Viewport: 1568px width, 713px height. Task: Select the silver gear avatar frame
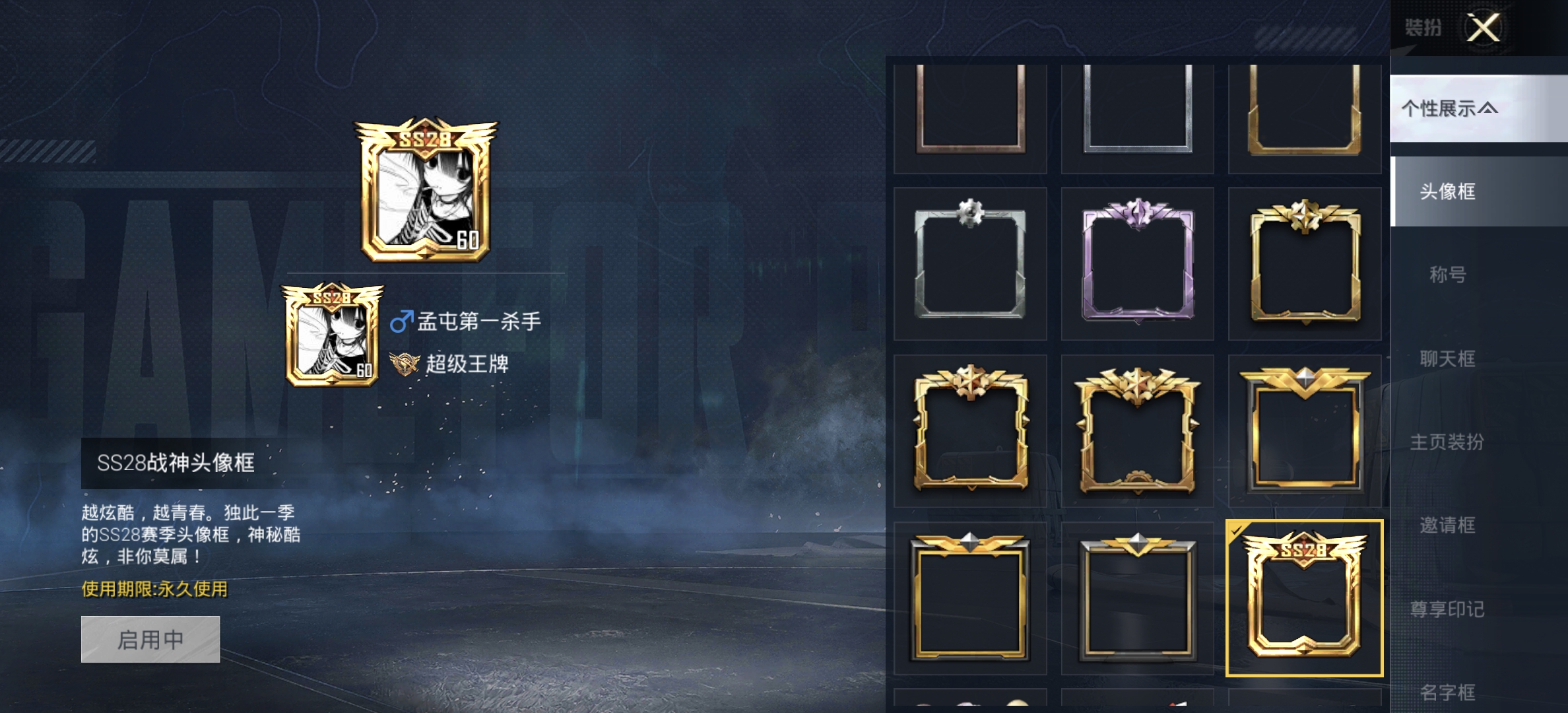[970, 263]
